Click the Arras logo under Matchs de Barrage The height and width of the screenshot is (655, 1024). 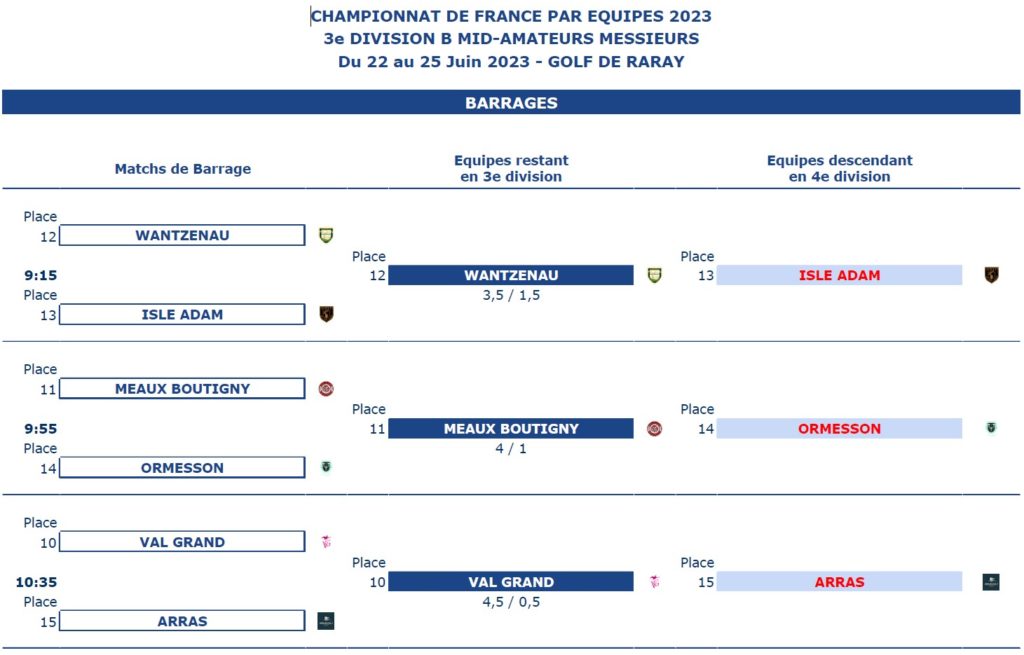[x=326, y=621]
